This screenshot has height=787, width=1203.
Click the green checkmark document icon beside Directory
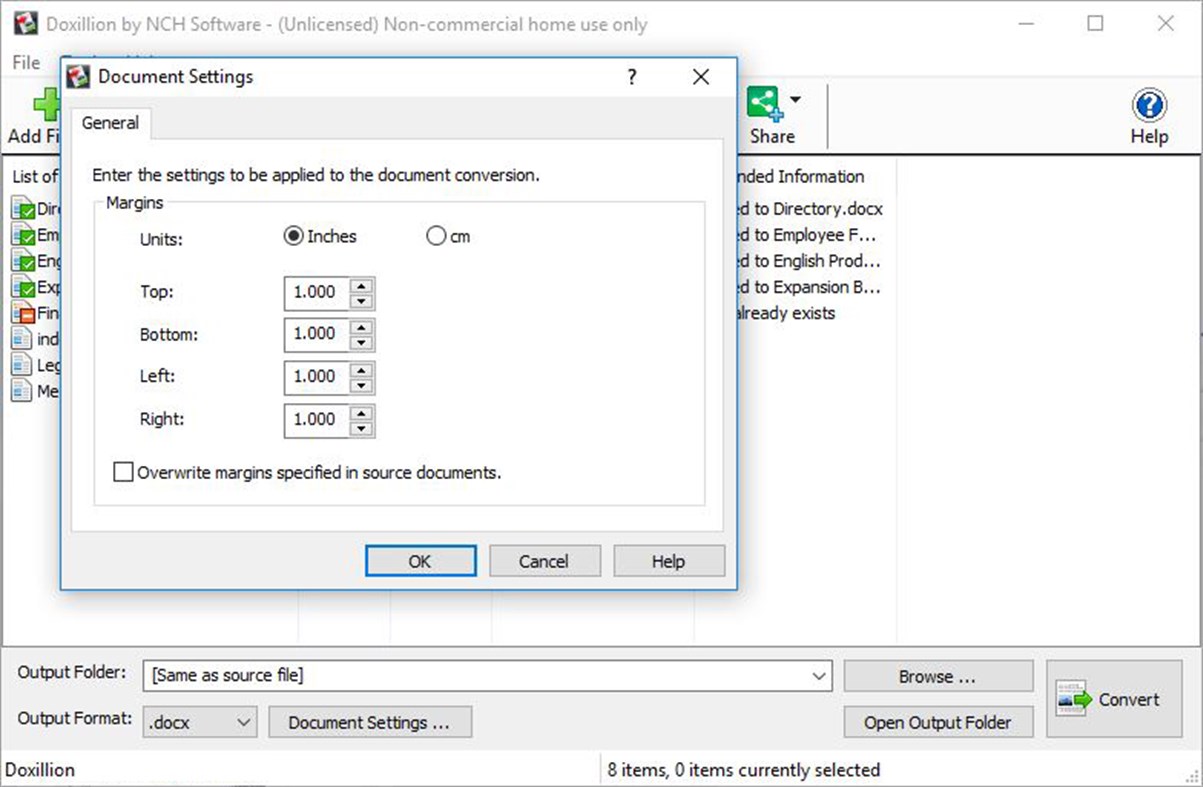pyautogui.click(x=24, y=208)
